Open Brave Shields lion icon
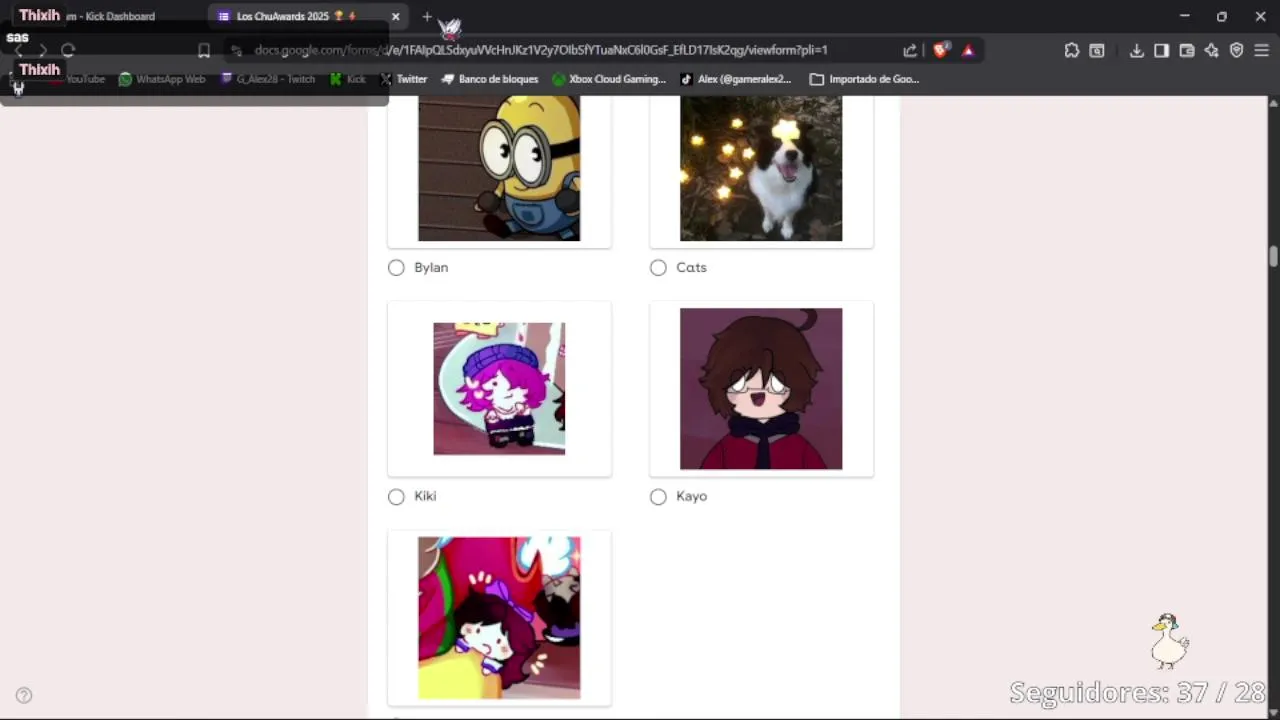Viewport: 1280px width, 720px height. (941, 50)
